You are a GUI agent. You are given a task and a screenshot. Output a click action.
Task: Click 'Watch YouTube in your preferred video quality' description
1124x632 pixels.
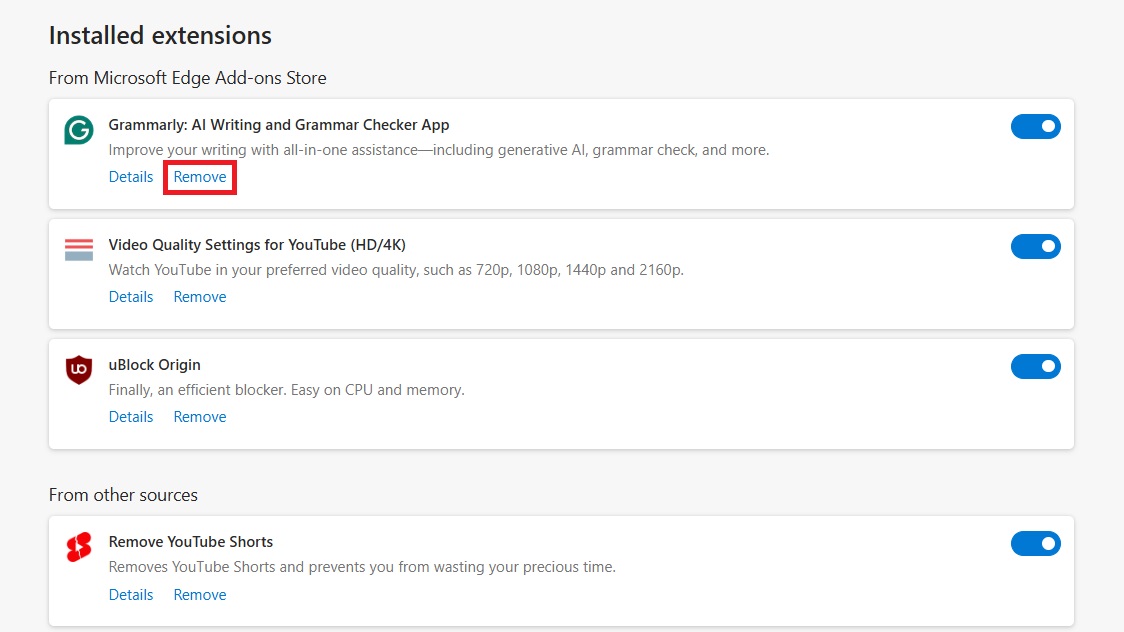pos(396,270)
